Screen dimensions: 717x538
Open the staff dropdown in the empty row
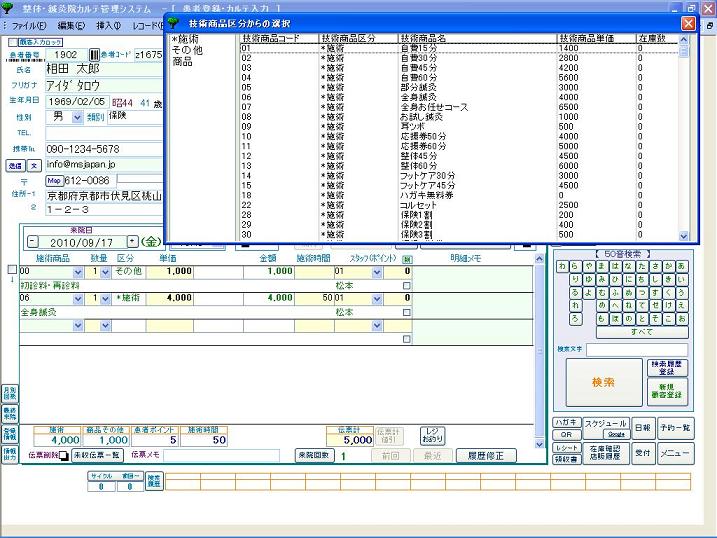coord(377,325)
